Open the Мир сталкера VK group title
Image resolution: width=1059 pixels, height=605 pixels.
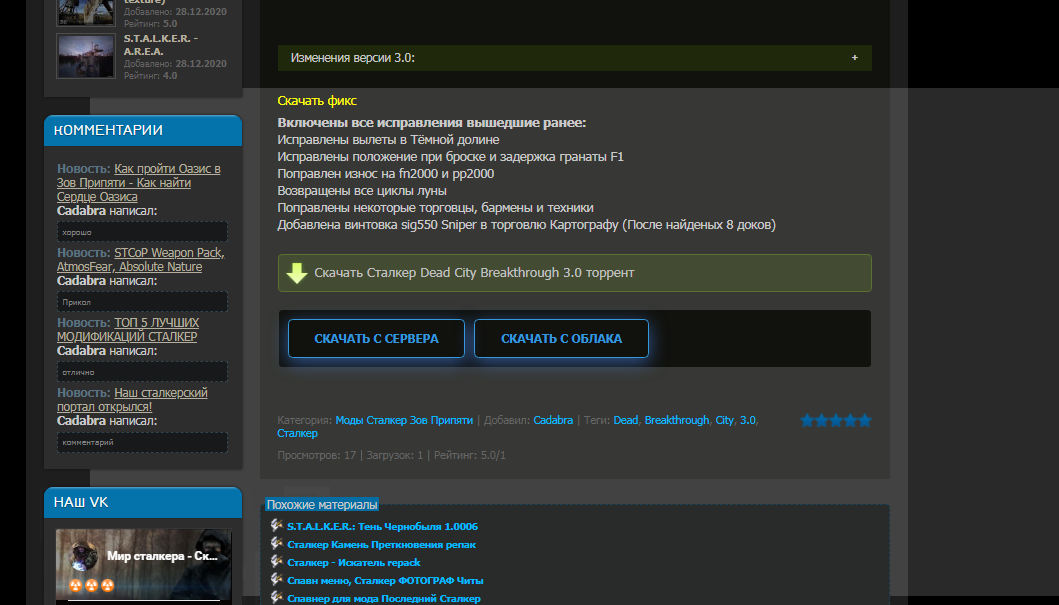click(x=162, y=556)
